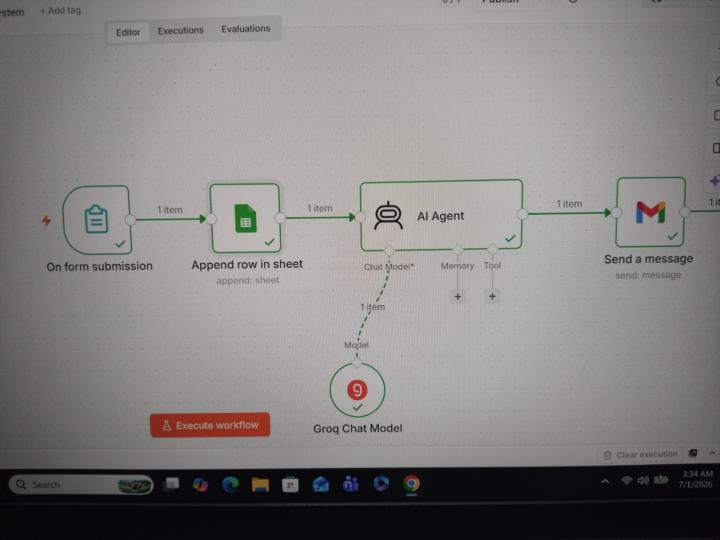Switch to the Editor tab
Screen dimensions: 720x540
(x=128, y=33)
